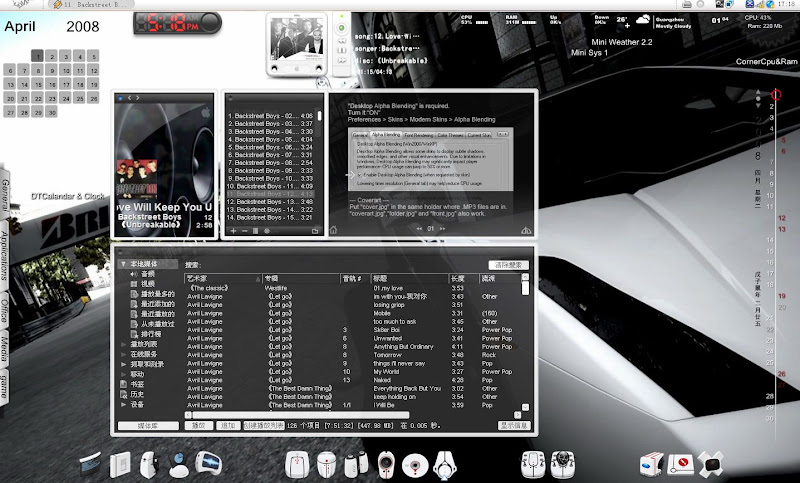Open the General side tab
This screenshot has height=483, width=800.
5,195
